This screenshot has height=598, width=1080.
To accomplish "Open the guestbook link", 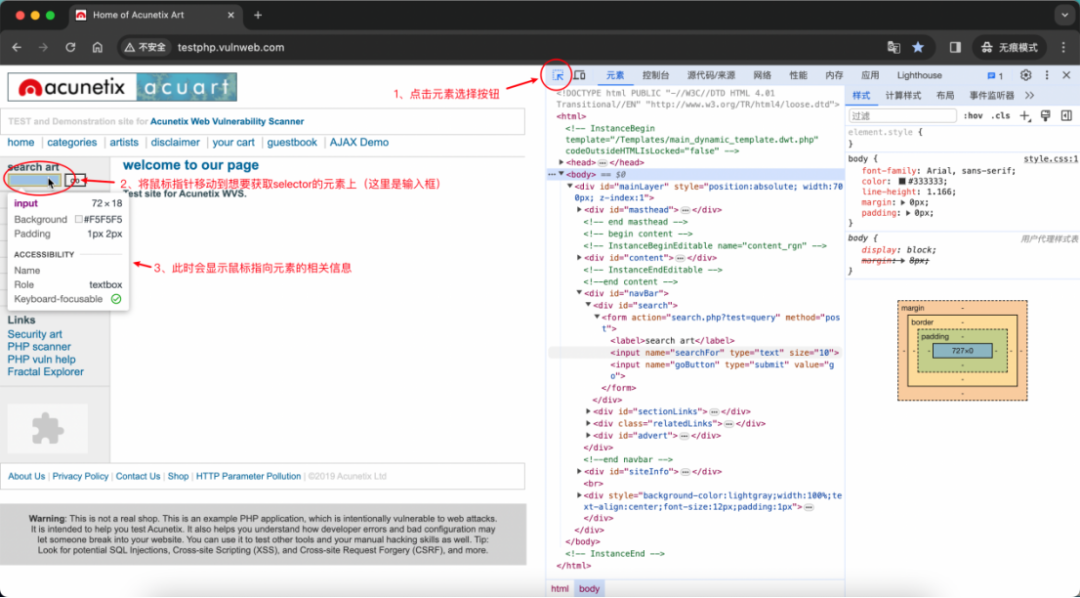I will (292, 142).
